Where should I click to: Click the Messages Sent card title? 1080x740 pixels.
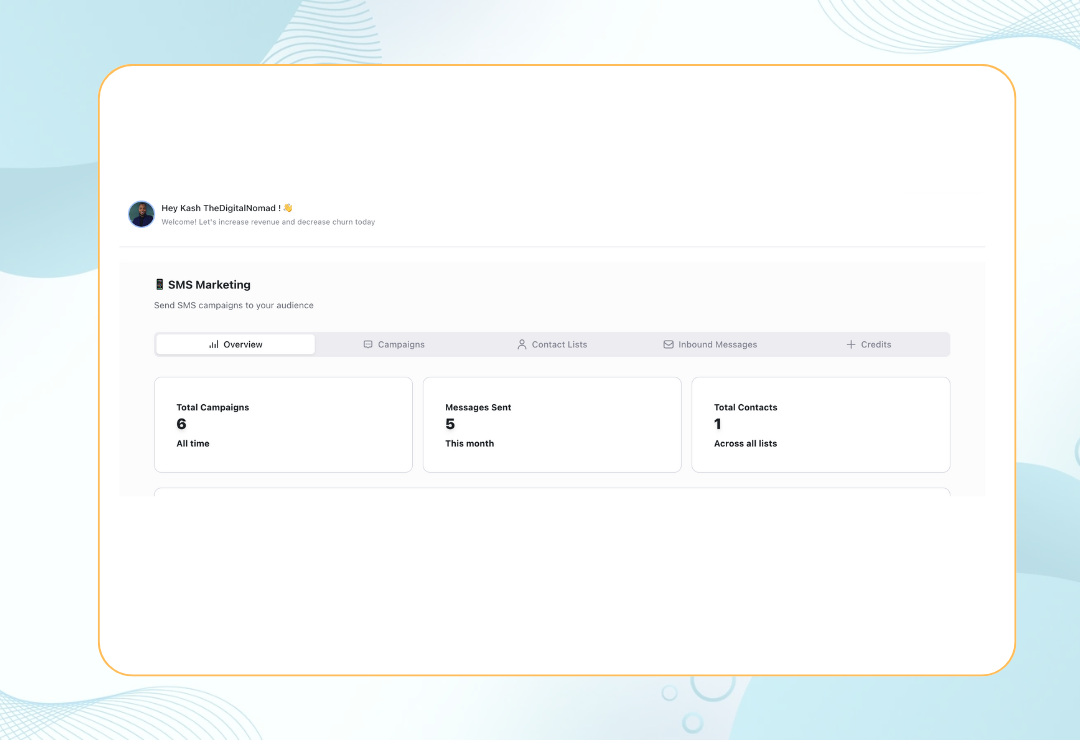tap(478, 407)
